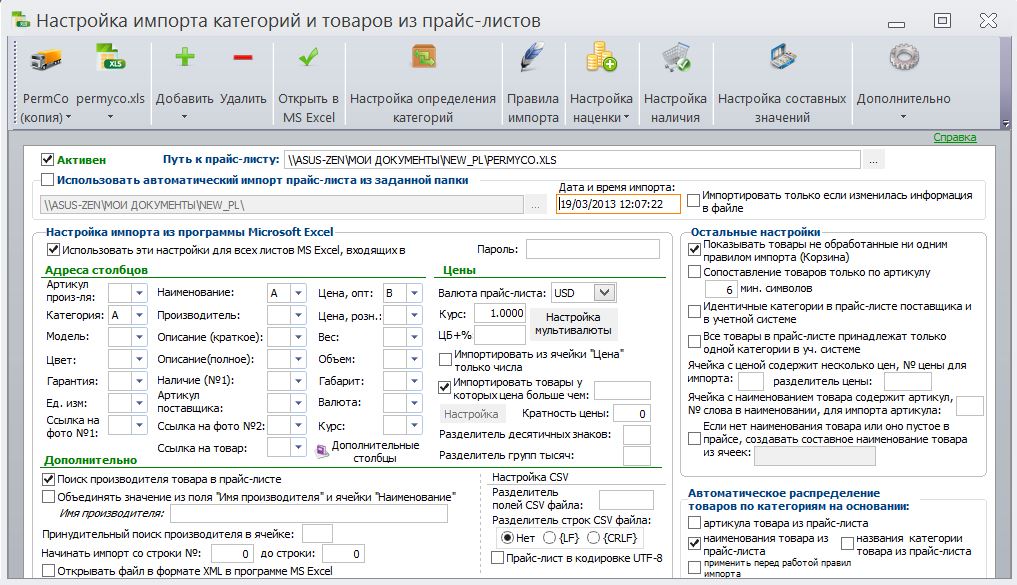The width and height of the screenshot is (1017, 585).
Task: Toggle the Активен checkbox
Action: coord(47,160)
